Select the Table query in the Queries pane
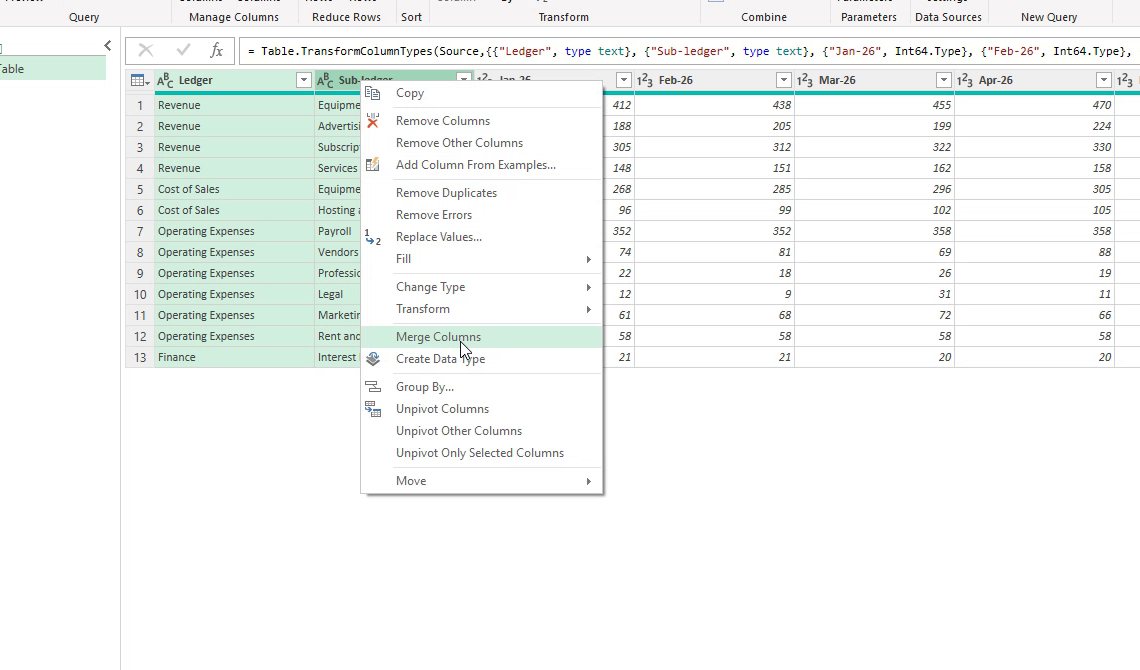The height and width of the screenshot is (670, 1140). [x=52, y=69]
